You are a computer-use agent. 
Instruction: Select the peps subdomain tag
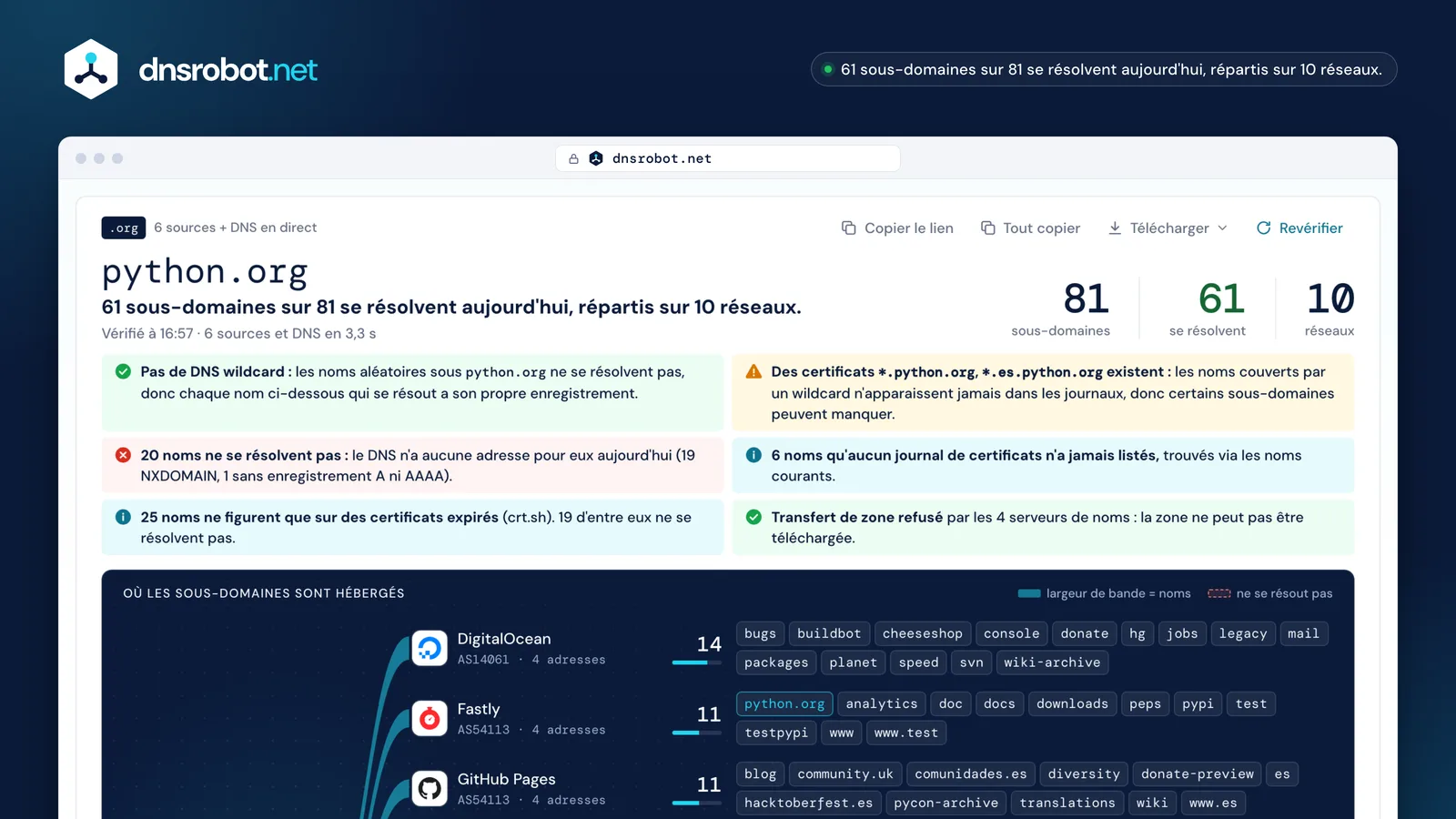(x=1145, y=703)
